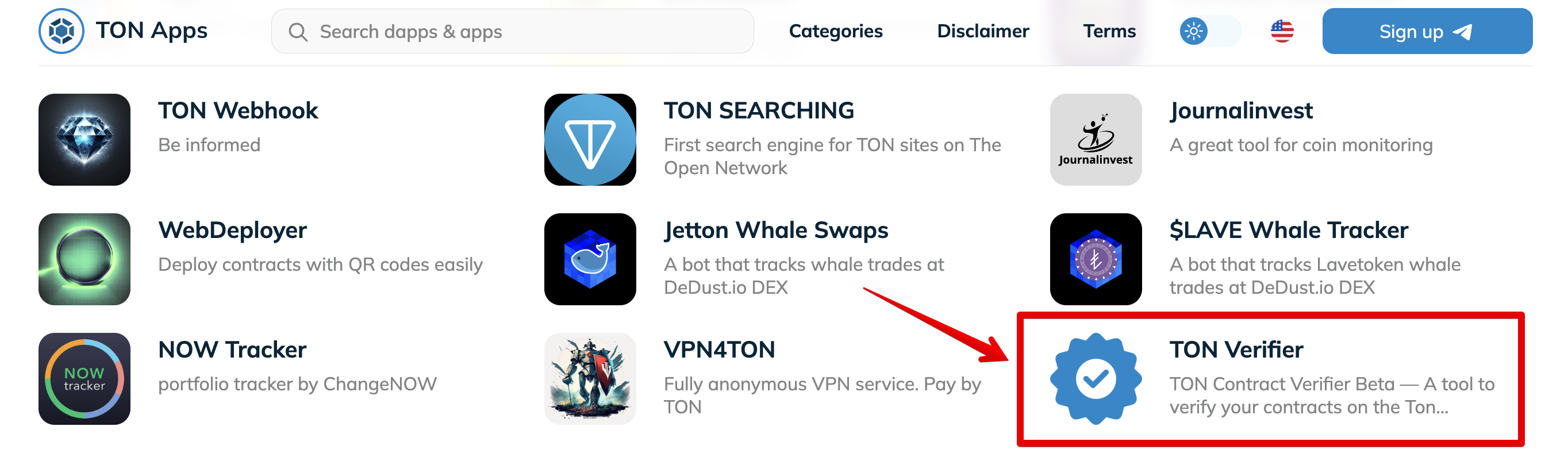Click the Sign up button
This screenshot has width=1568, height=453.
[x=1427, y=31]
